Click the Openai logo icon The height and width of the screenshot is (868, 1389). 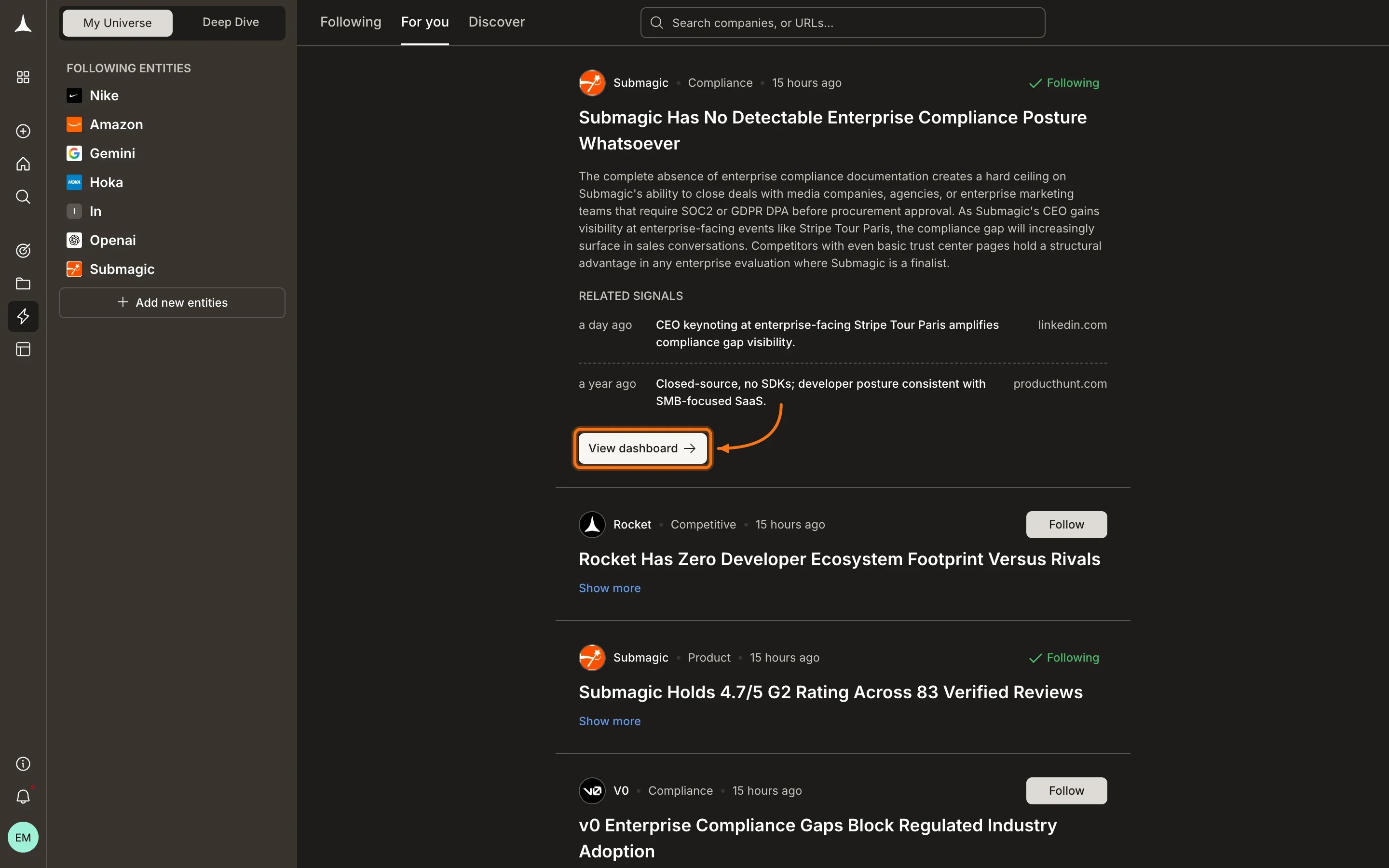(x=74, y=240)
